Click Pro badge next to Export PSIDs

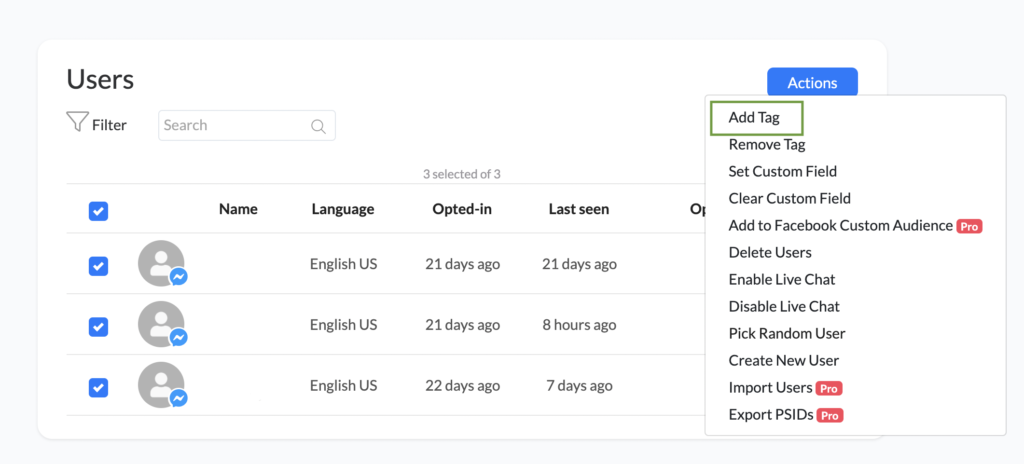click(830, 415)
